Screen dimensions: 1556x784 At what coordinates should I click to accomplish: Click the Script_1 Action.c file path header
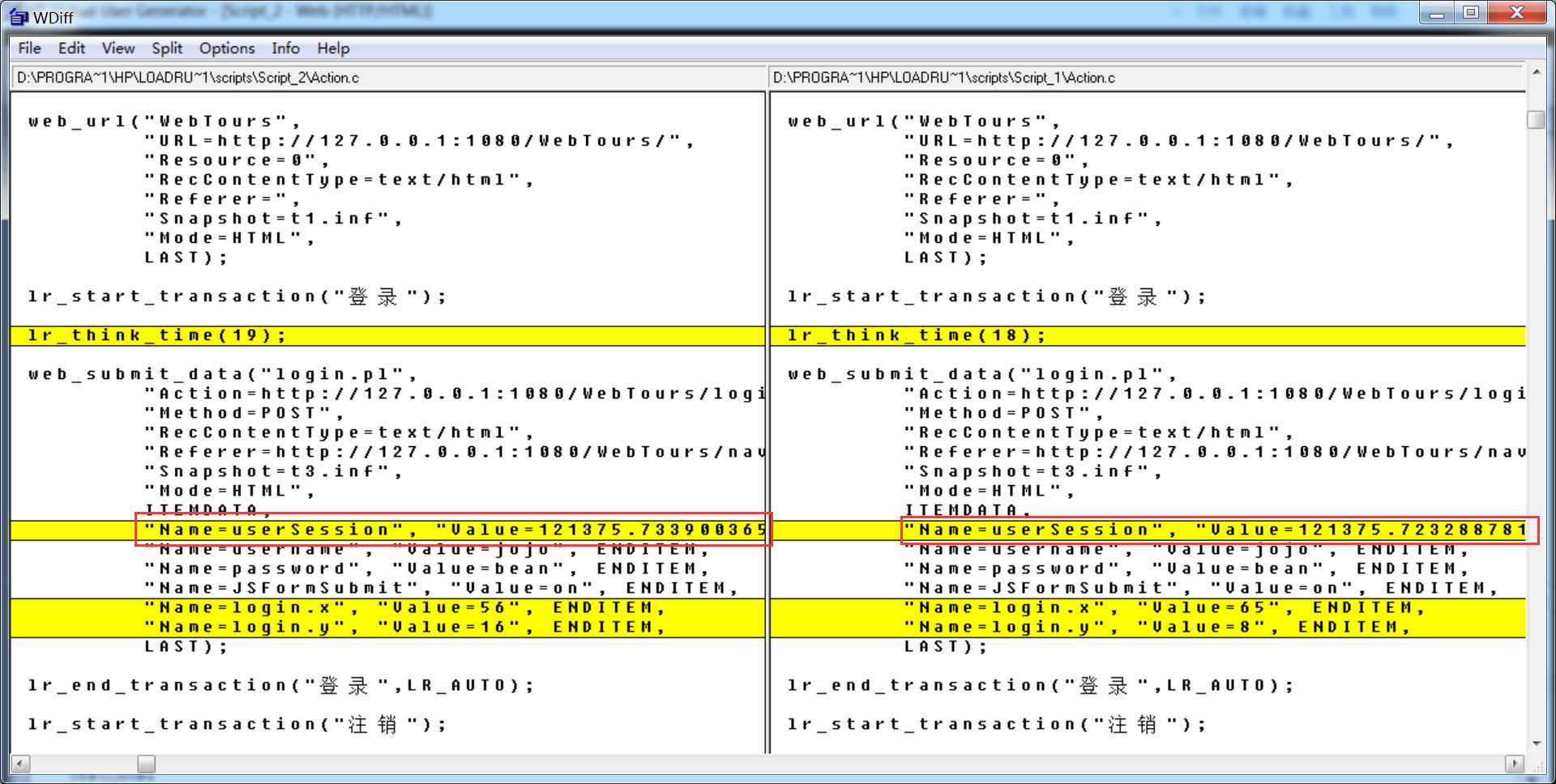coord(1146,78)
